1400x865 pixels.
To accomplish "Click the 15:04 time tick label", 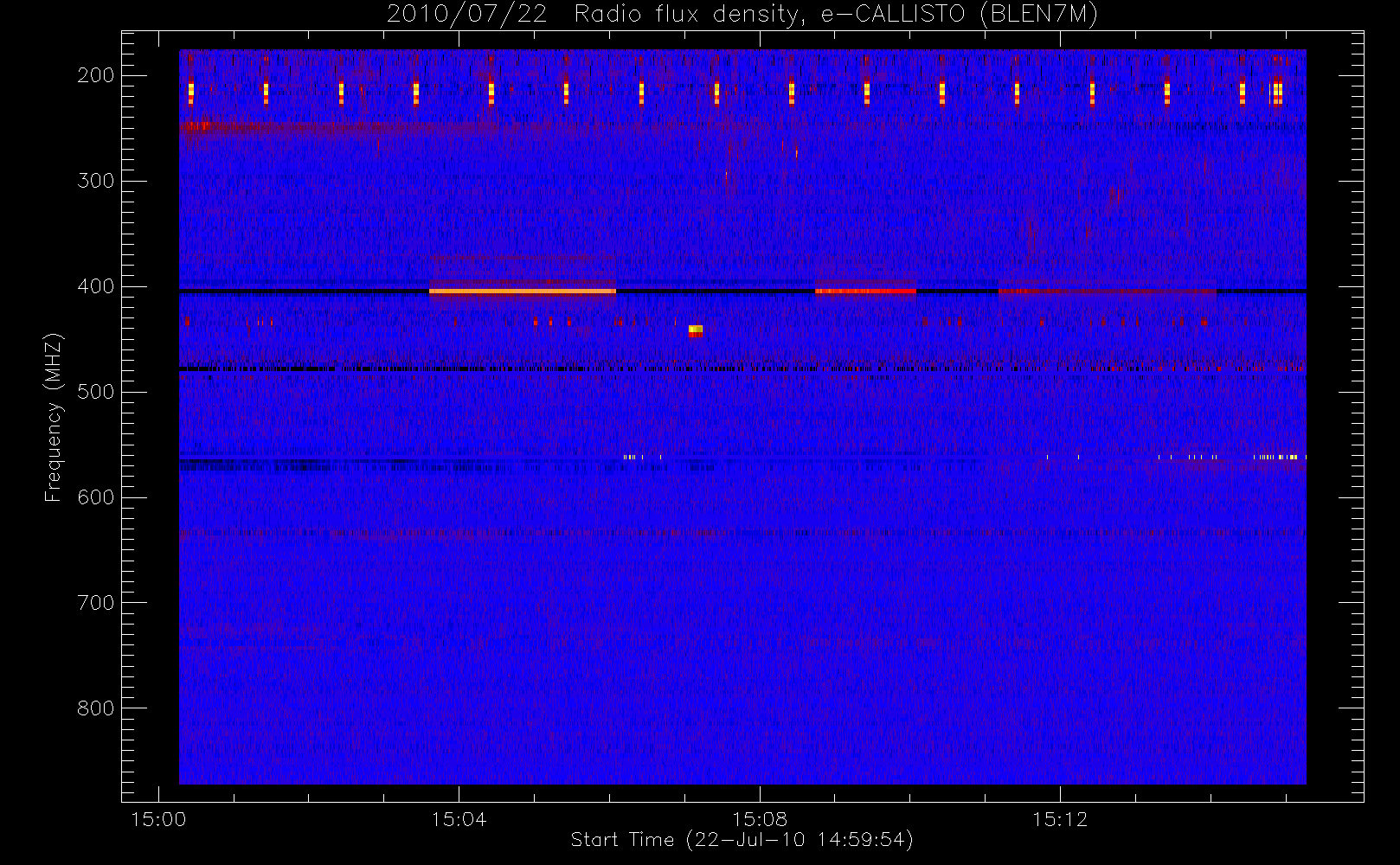I will tap(459, 819).
